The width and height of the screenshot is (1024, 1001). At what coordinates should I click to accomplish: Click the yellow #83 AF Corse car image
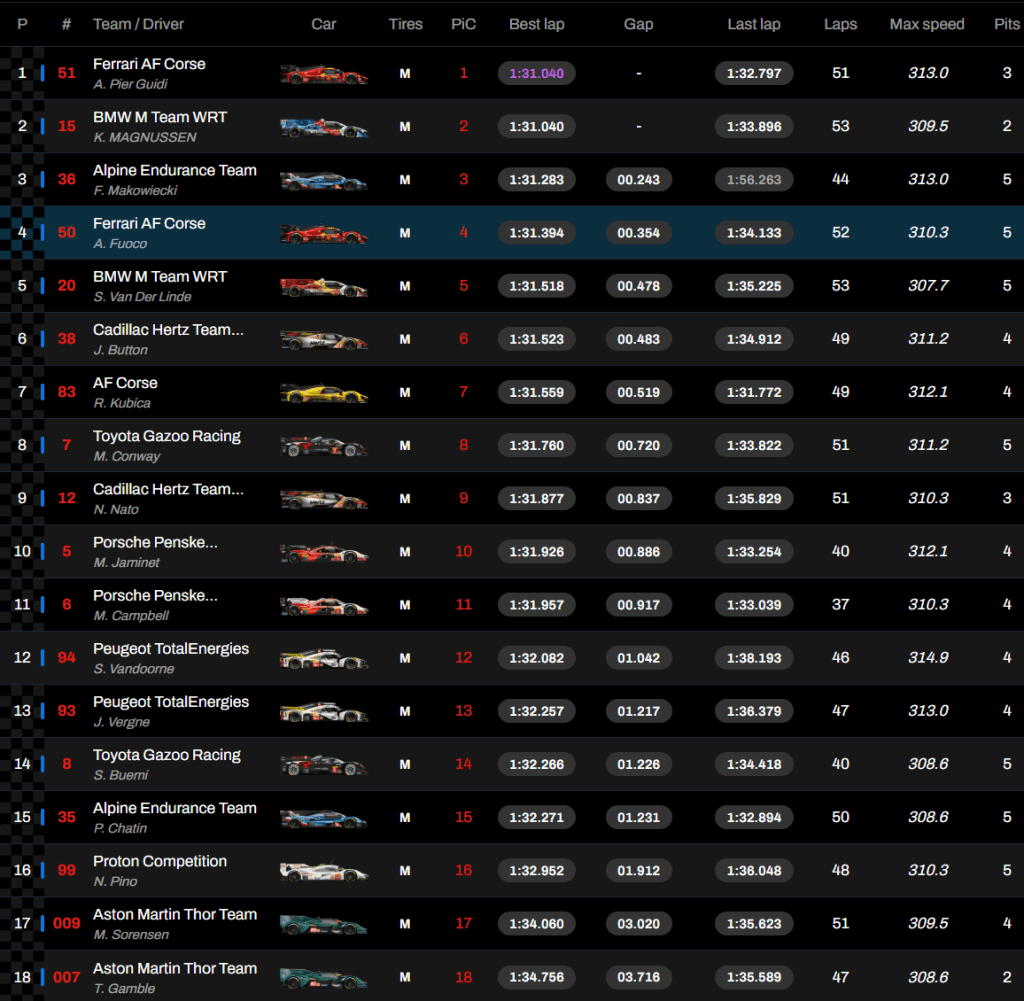324,392
